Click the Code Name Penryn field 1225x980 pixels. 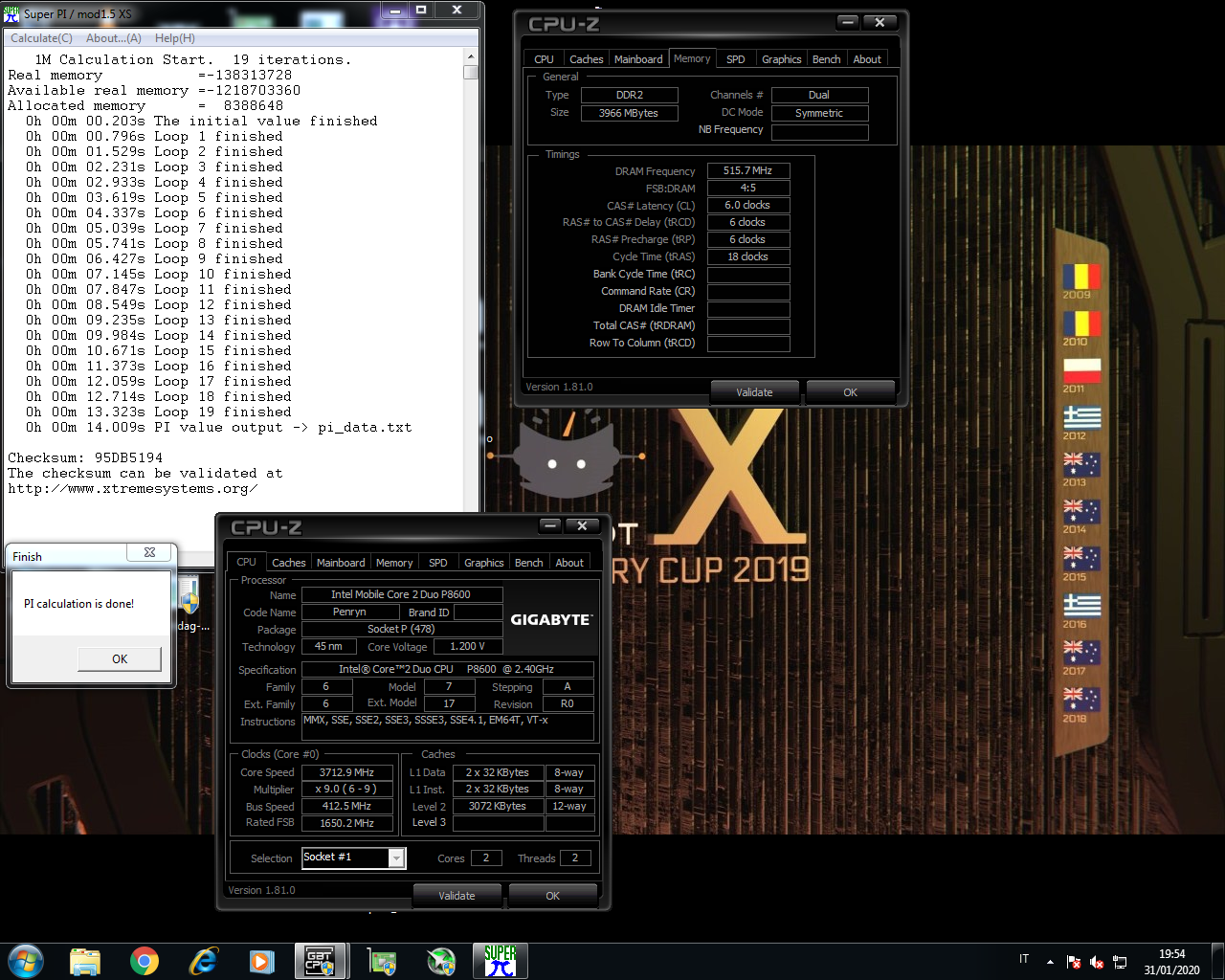350,612
